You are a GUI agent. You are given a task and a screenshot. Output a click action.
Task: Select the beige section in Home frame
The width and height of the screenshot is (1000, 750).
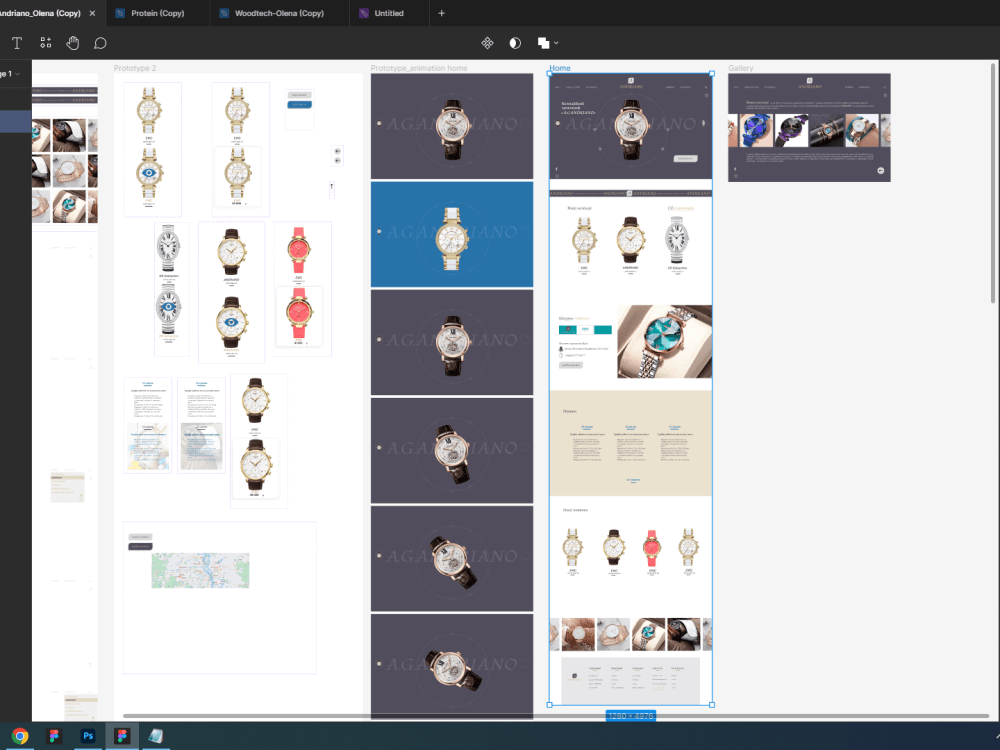pos(631,443)
